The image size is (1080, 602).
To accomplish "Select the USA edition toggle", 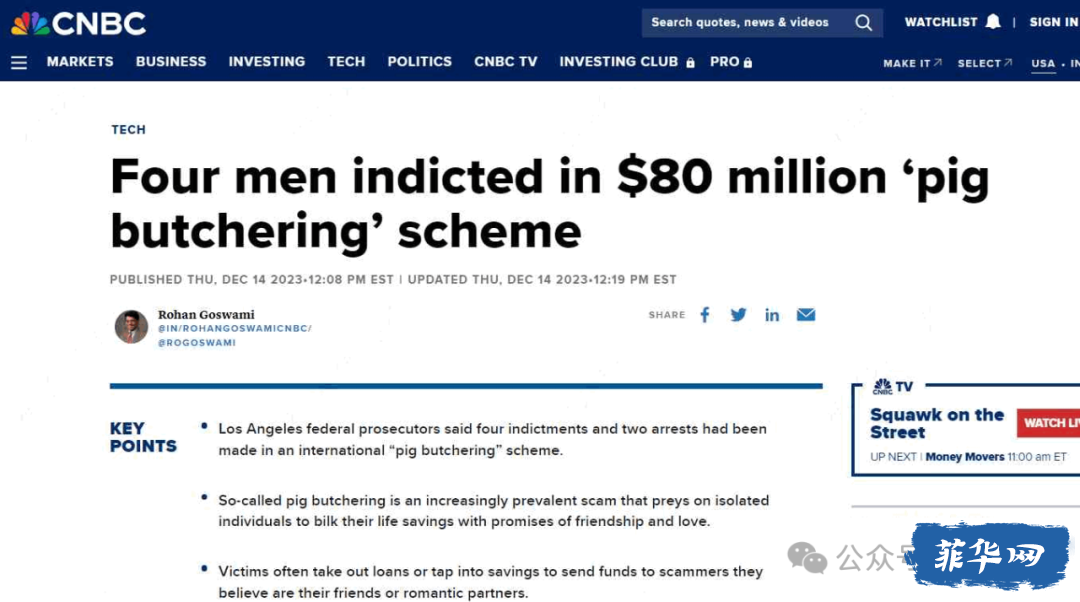I will [x=1043, y=63].
